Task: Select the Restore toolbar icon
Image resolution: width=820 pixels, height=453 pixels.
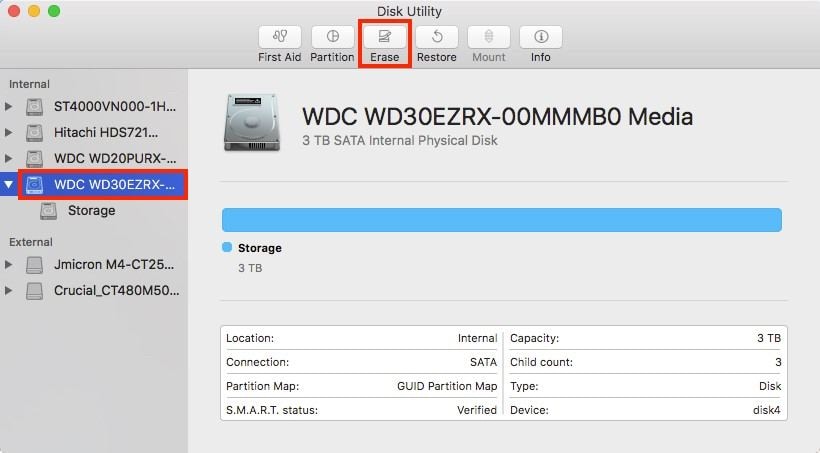Action: pos(436,37)
